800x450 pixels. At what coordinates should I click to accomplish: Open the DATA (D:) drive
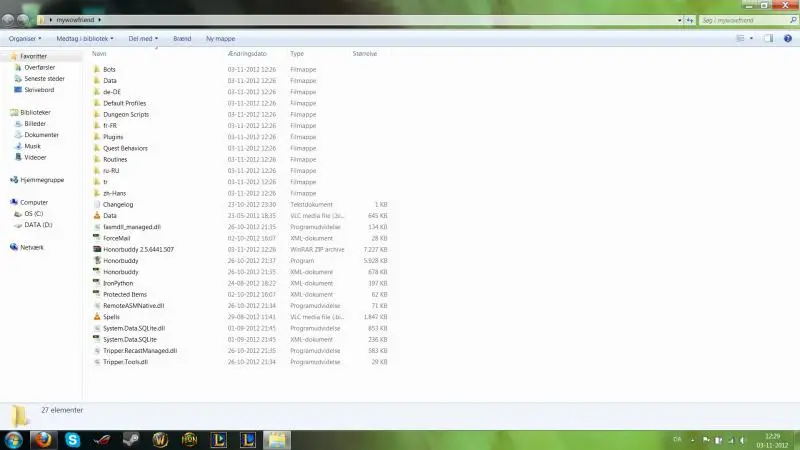38,224
